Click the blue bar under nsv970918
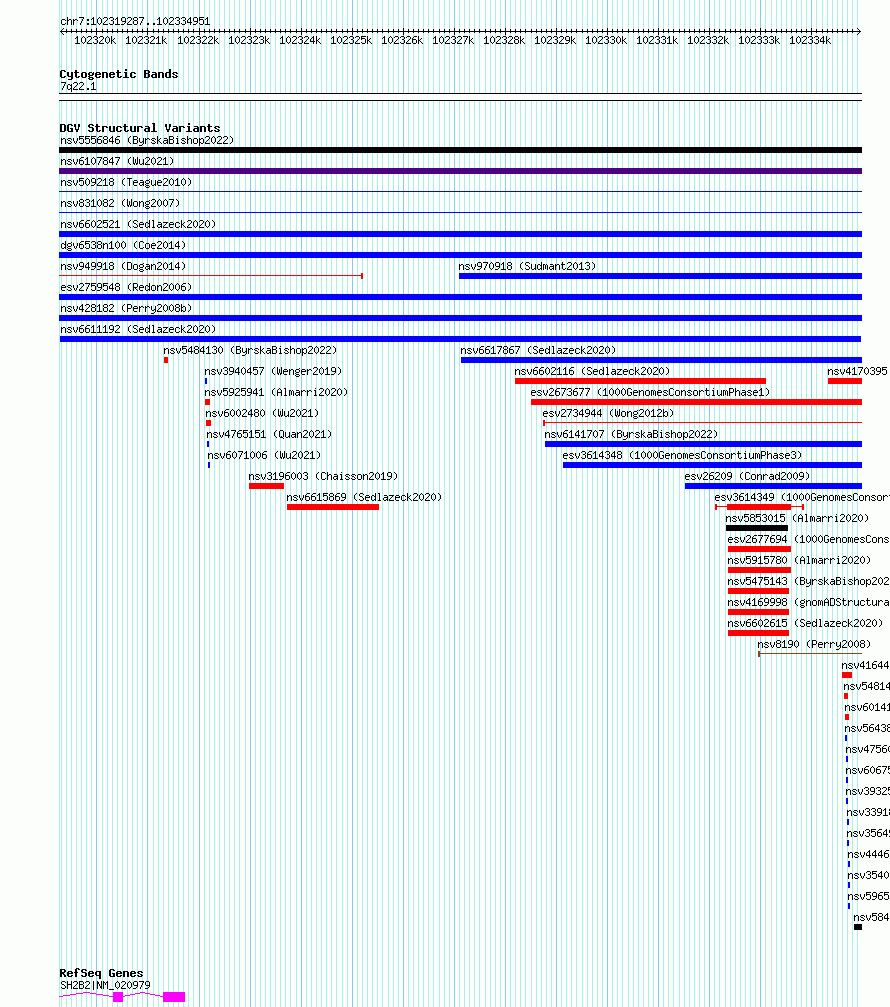 (660, 276)
